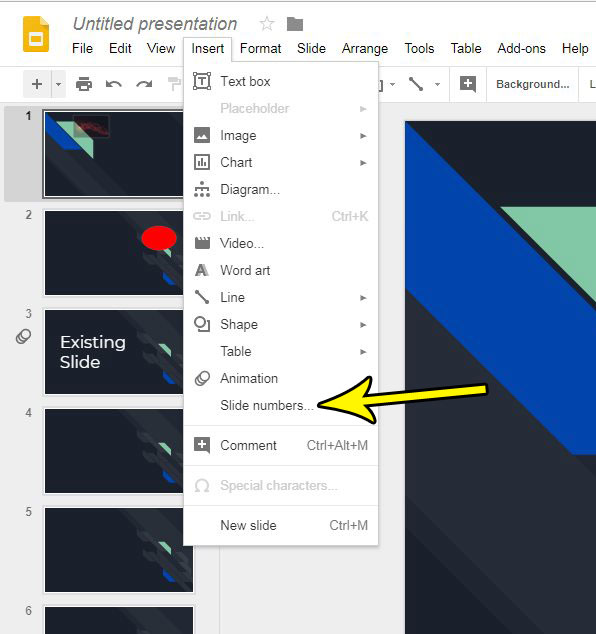Expand the shape tool dropdown arrow

coord(392,85)
